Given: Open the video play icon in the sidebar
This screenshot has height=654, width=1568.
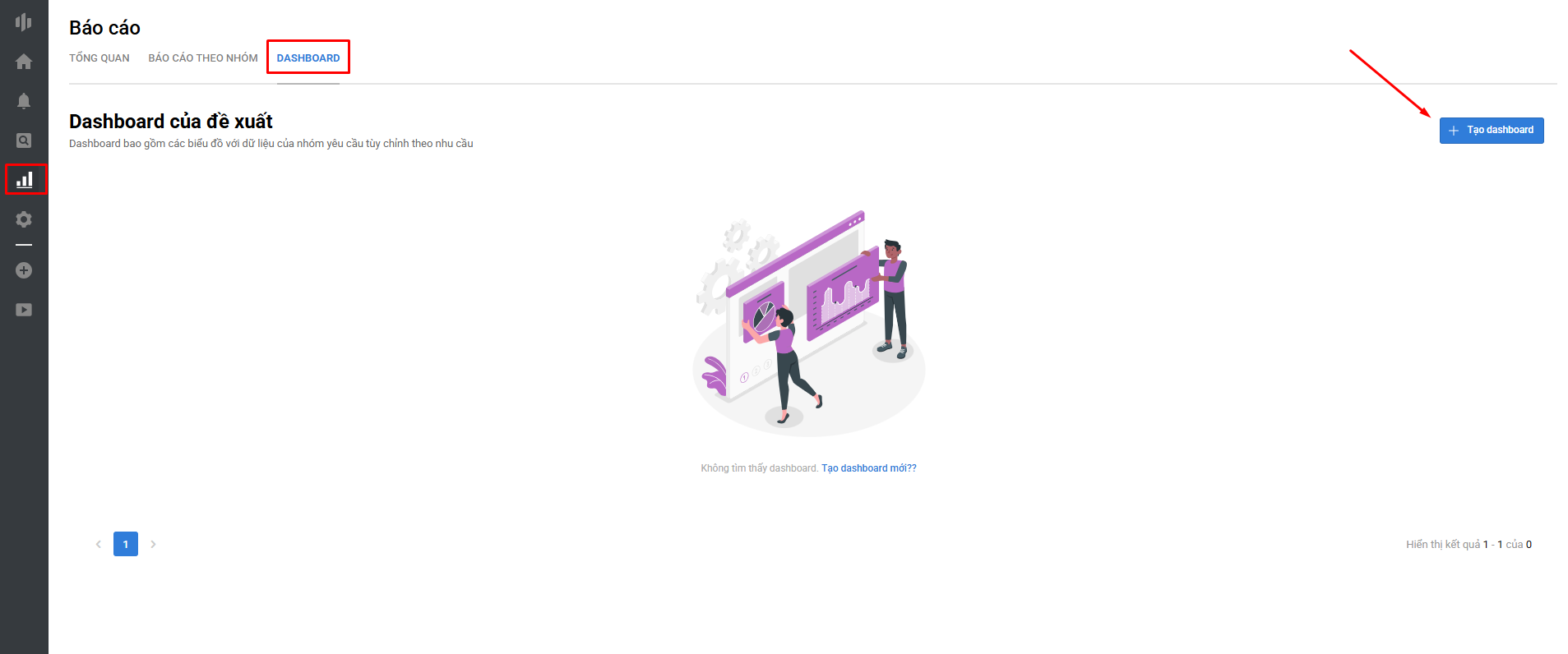Looking at the screenshot, I should click(x=24, y=310).
